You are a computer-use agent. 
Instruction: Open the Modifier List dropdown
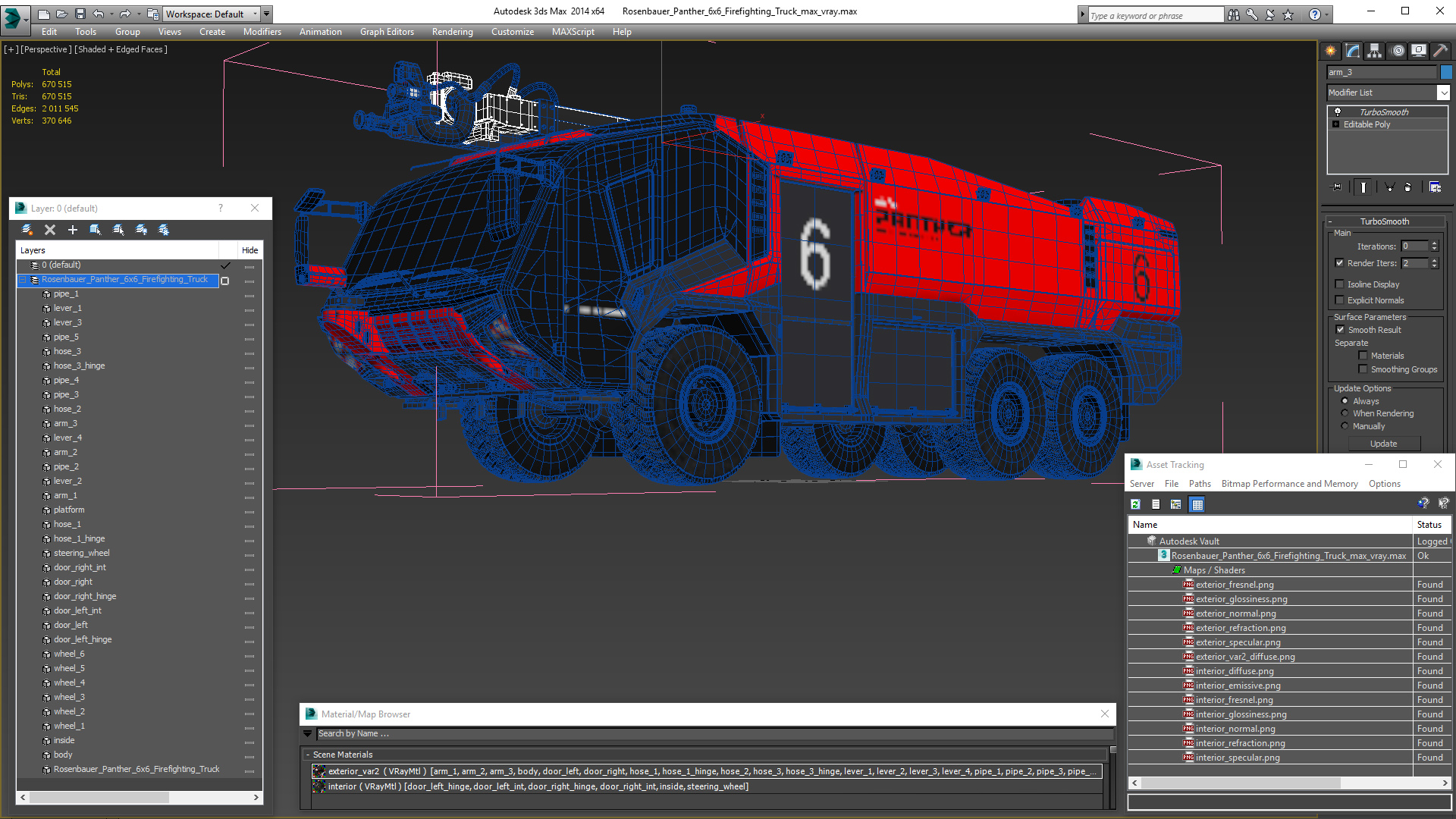(1443, 93)
